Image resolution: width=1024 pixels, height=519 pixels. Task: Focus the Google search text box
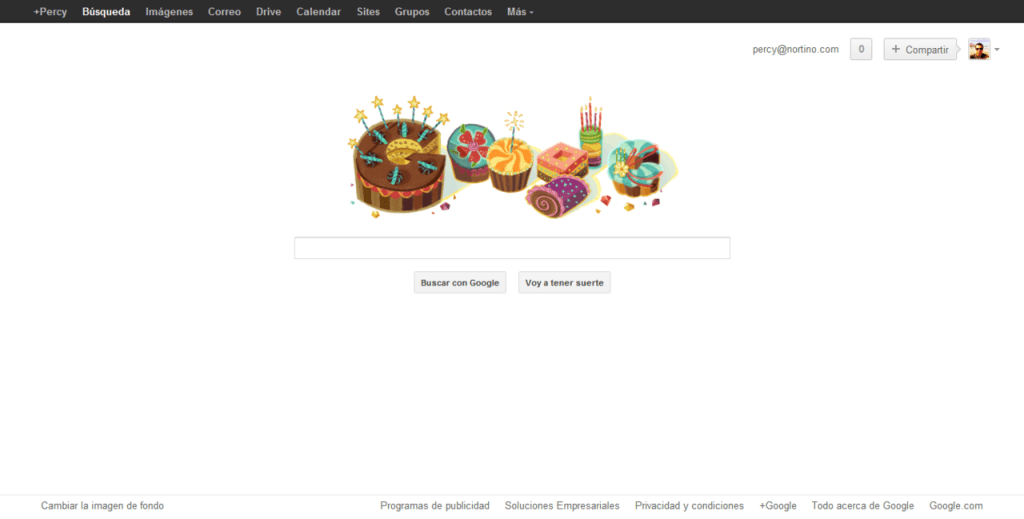tap(512, 248)
